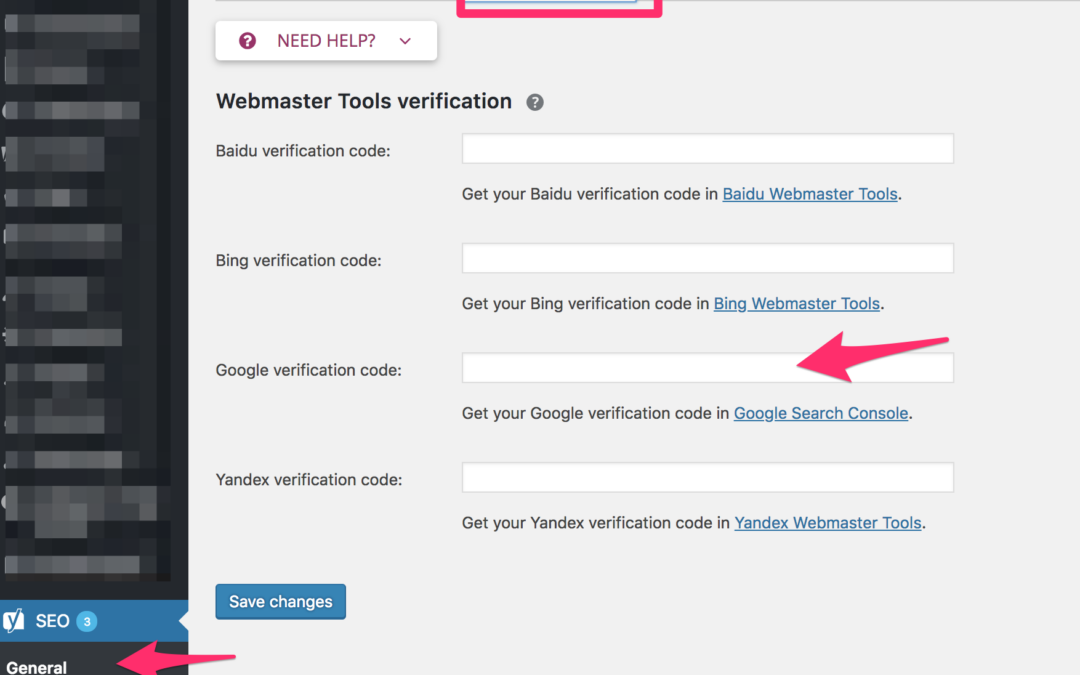Click the question mark icon in Need Help button
1080x675 pixels.
pyautogui.click(x=247, y=41)
